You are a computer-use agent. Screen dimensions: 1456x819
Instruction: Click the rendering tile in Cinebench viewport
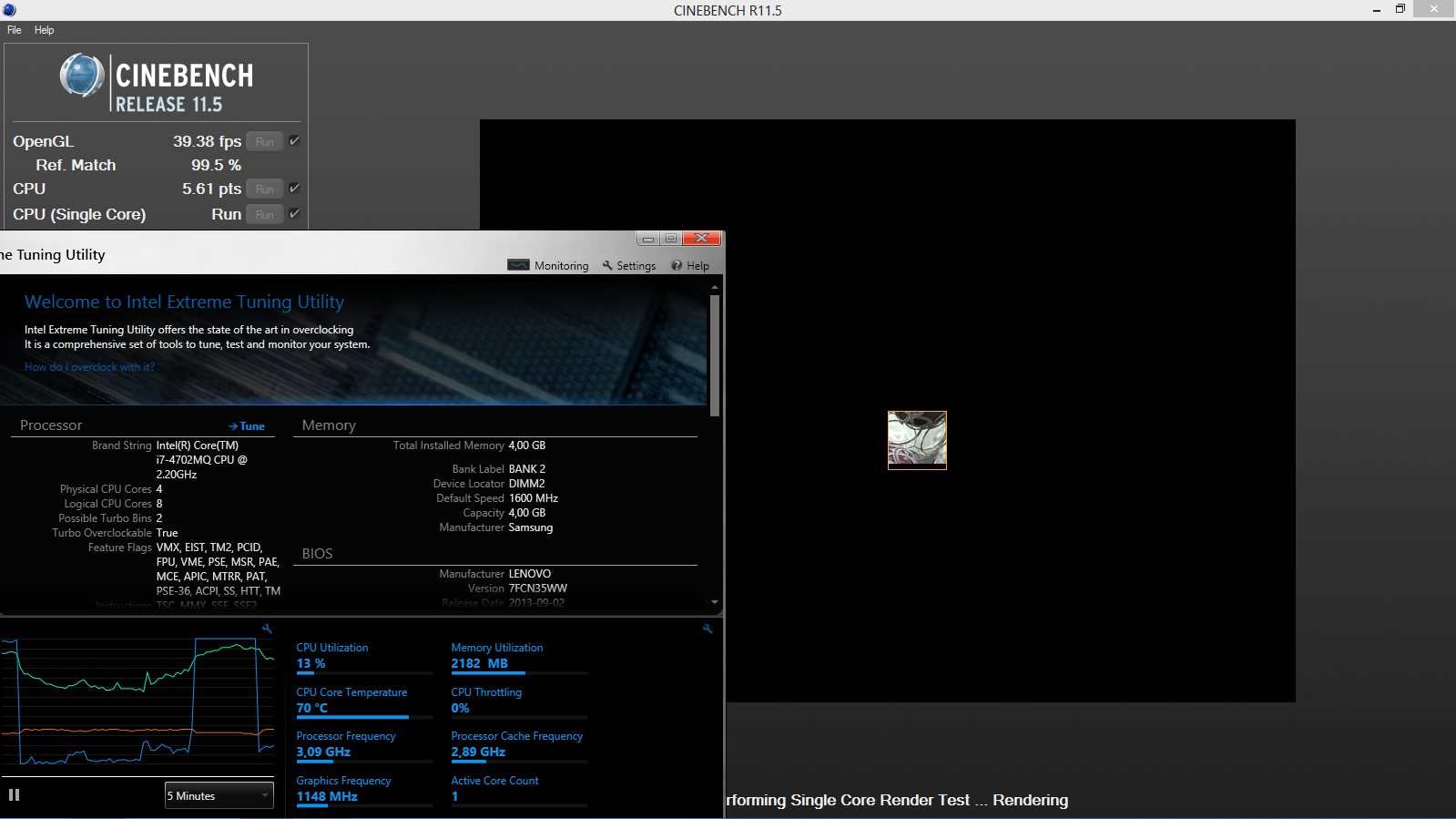[917, 440]
